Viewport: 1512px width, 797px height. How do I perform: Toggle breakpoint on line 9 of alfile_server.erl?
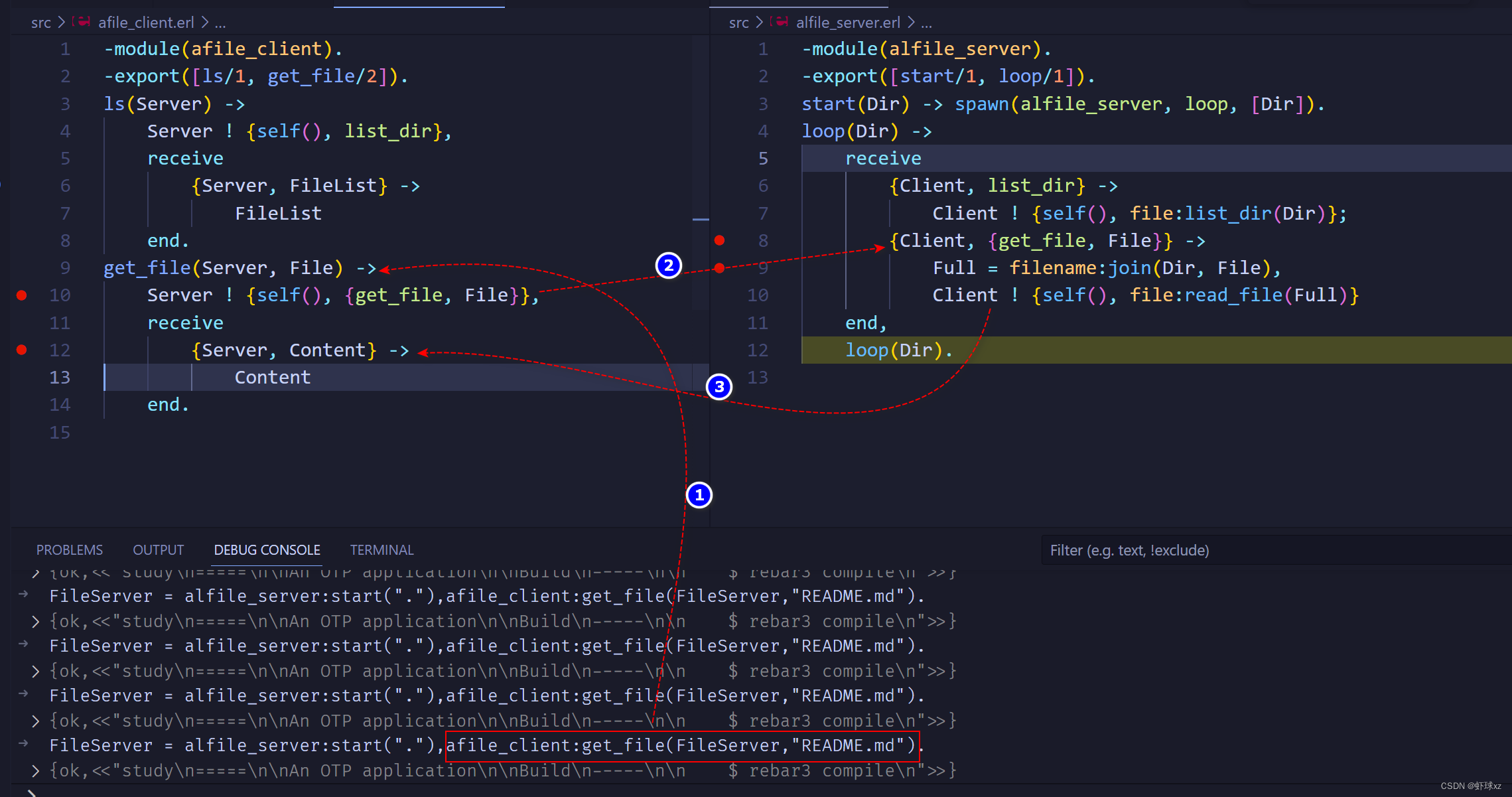click(720, 268)
